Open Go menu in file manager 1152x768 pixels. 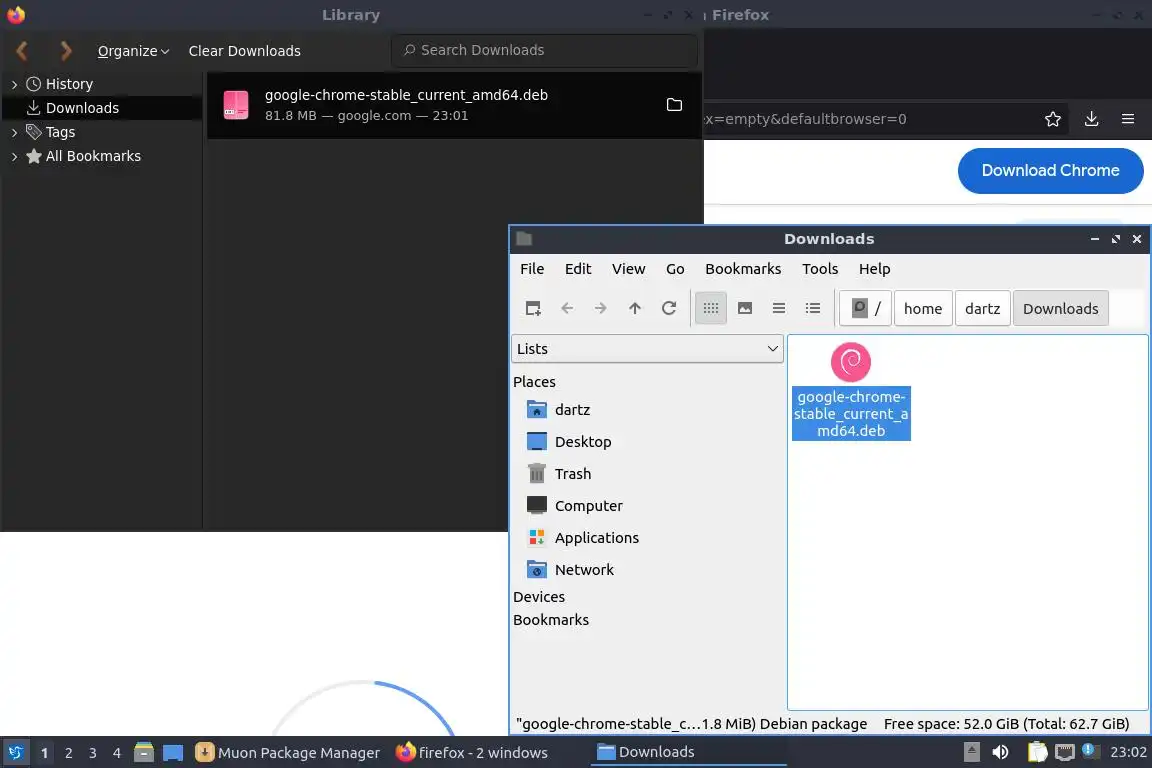[x=675, y=269]
